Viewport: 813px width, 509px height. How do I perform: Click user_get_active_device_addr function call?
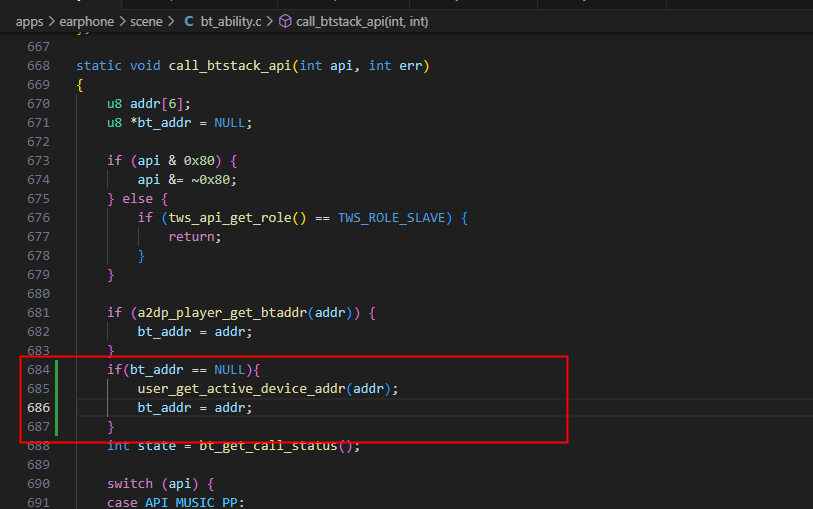click(241, 389)
